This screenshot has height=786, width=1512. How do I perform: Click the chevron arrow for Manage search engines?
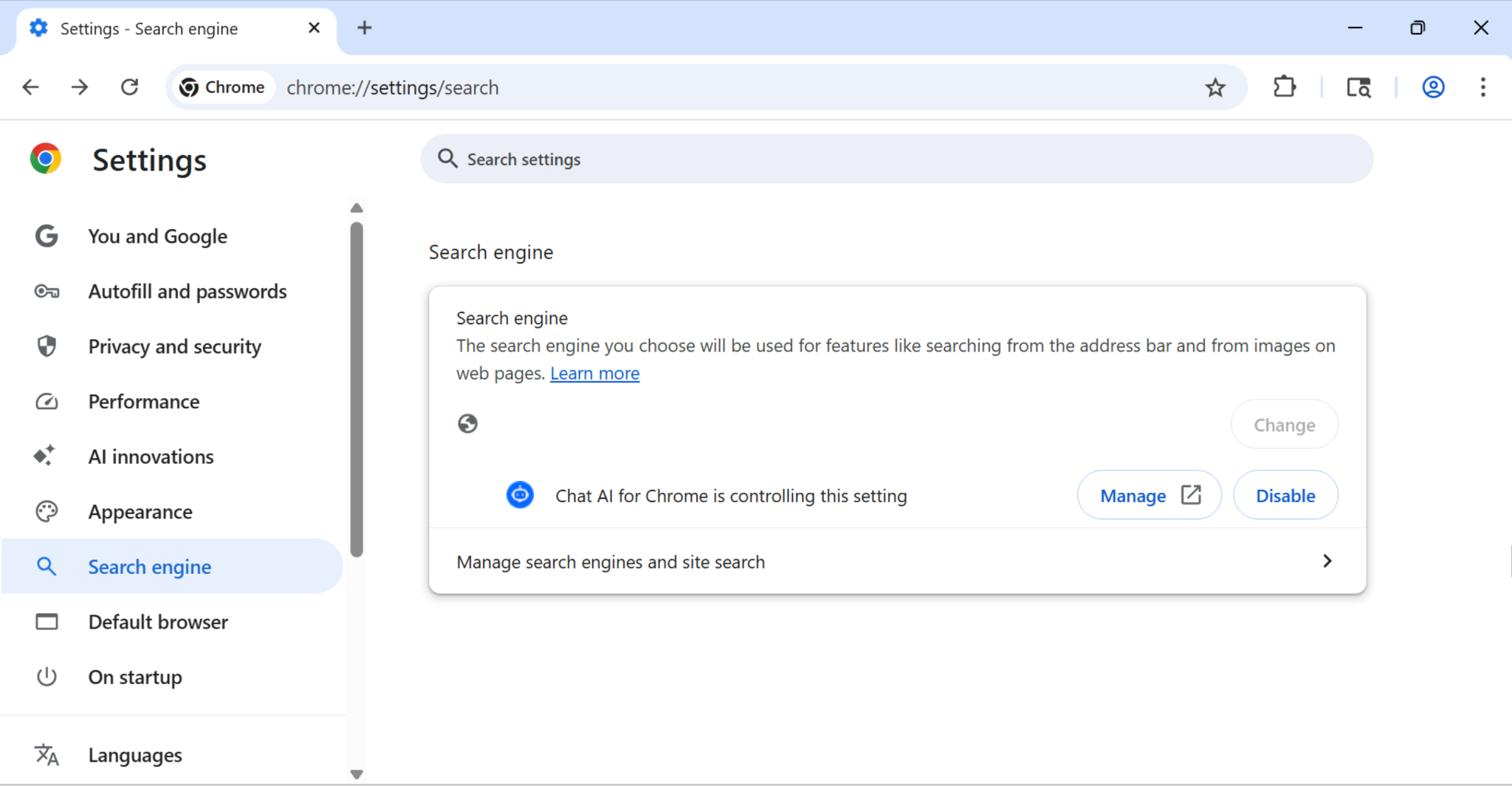click(x=1327, y=561)
